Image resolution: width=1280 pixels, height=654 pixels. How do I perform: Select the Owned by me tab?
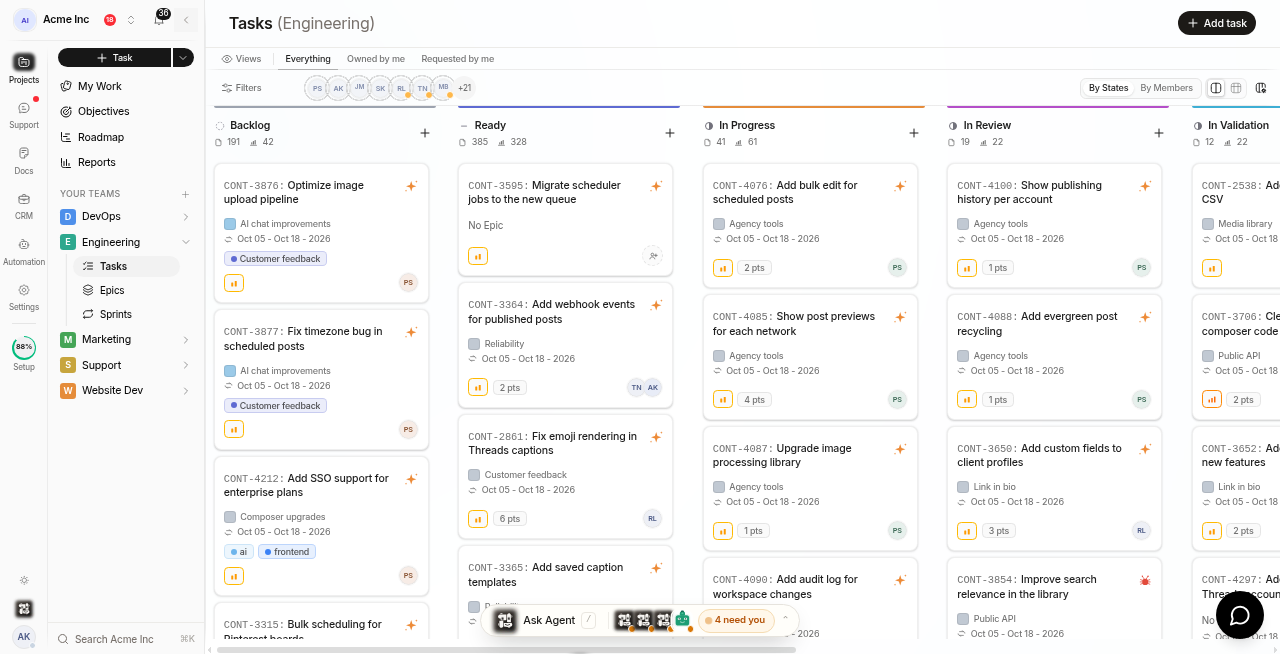[376, 59]
